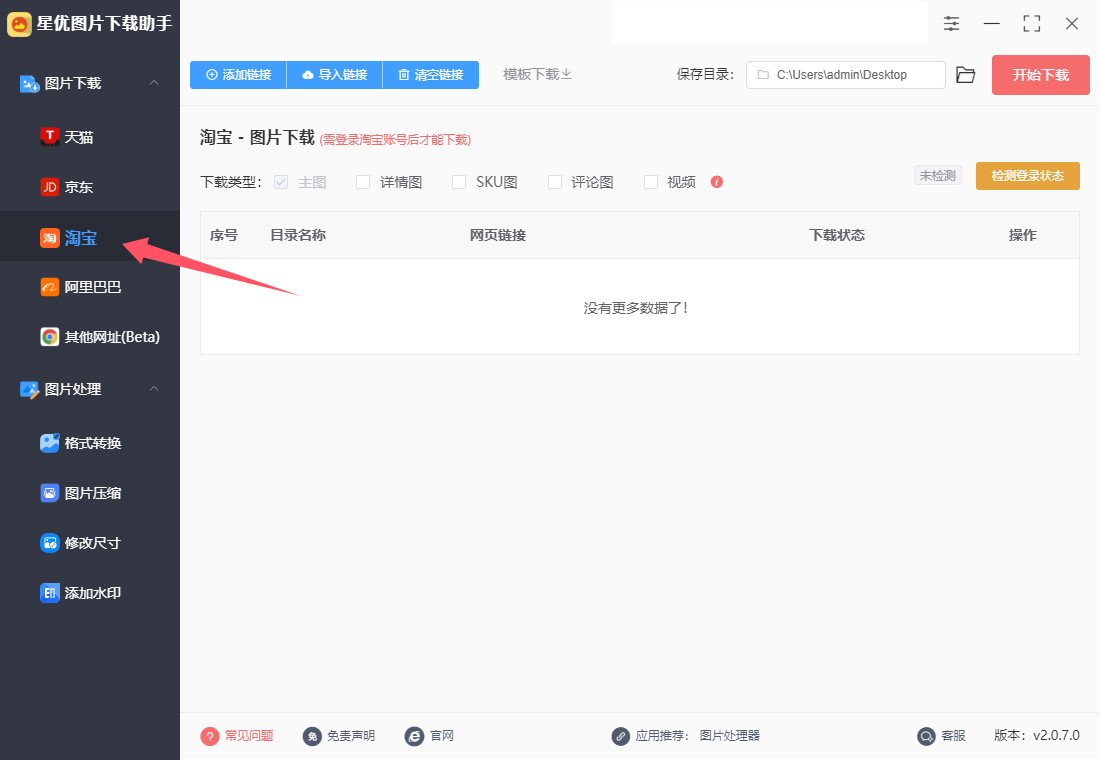
Task: Enable the 详情图 checkbox
Action: pyautogui.click(x=363, y=182)
